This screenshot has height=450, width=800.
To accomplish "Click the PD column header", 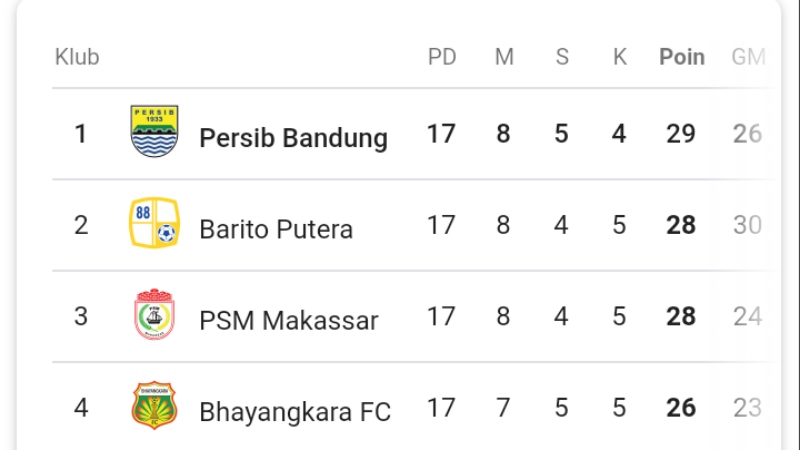I will tap(442, 57).
